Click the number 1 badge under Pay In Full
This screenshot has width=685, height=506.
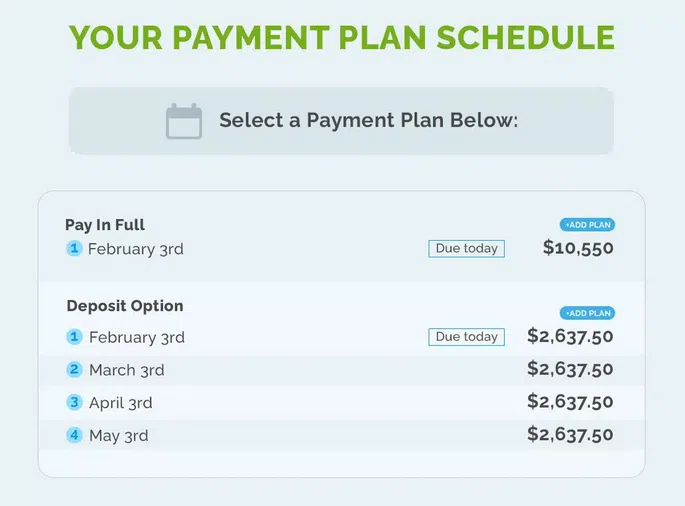point(74,249)
